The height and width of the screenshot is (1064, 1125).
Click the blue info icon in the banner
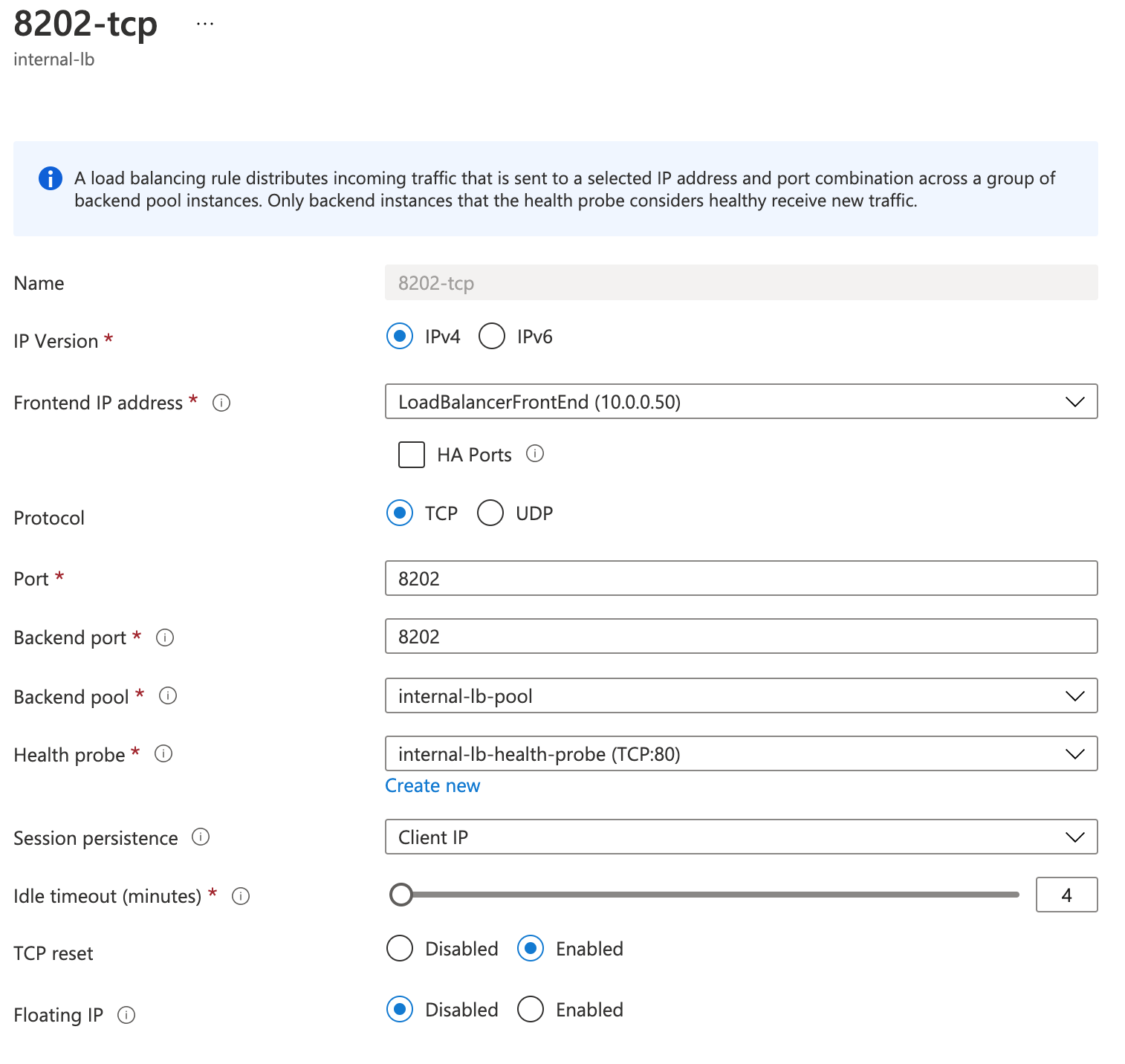[50, 178]
